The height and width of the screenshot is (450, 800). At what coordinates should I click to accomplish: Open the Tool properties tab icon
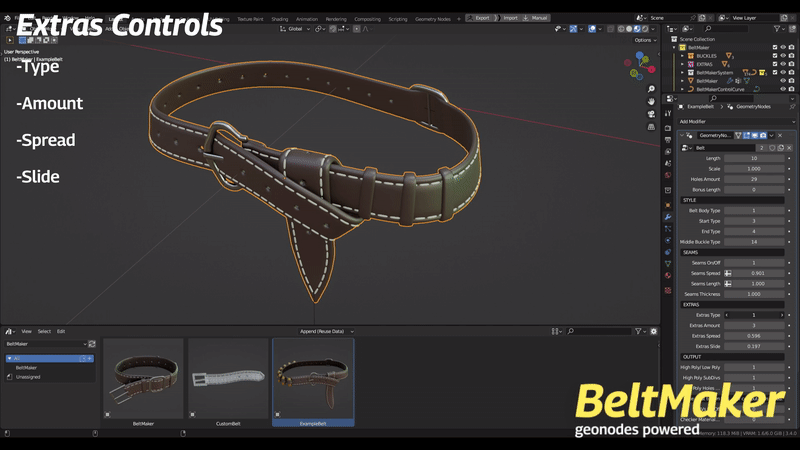click(668, 113)
